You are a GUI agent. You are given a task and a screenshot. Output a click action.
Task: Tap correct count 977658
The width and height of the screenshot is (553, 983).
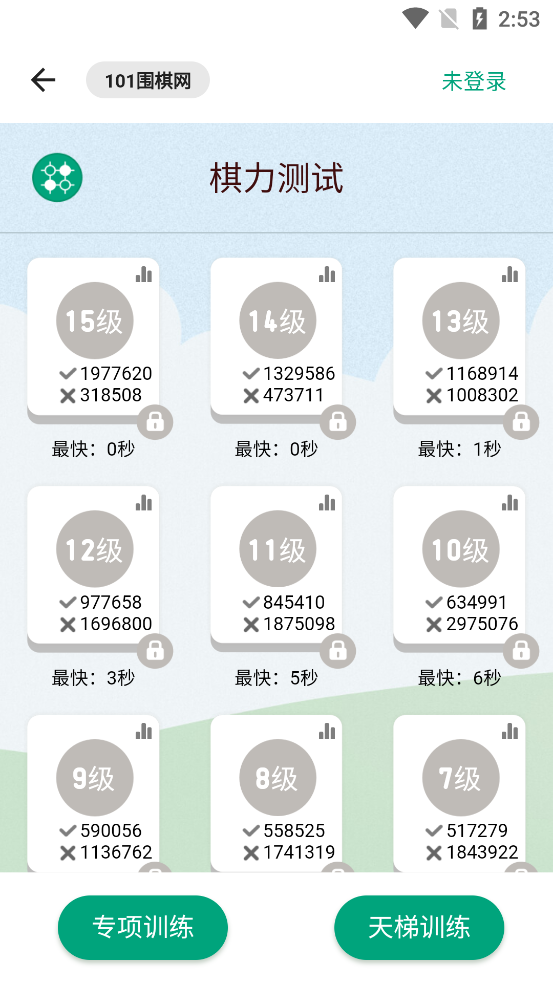111,602
